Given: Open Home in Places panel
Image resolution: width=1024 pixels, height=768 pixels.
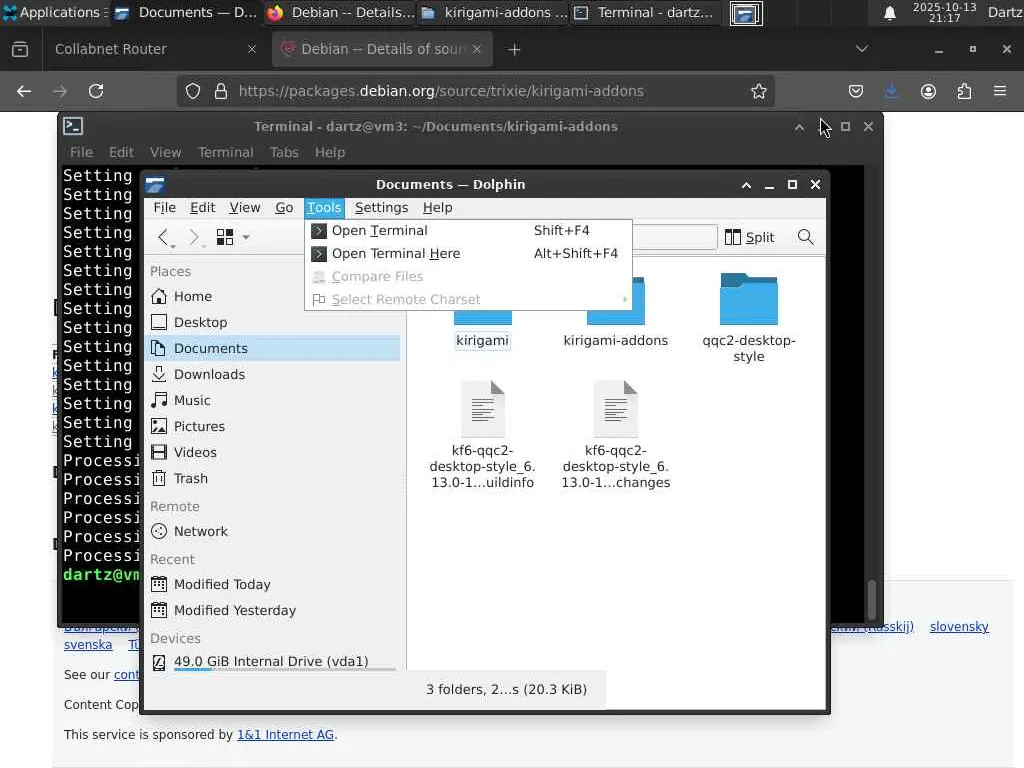Looking at the screenshot, I should (272, 296).
